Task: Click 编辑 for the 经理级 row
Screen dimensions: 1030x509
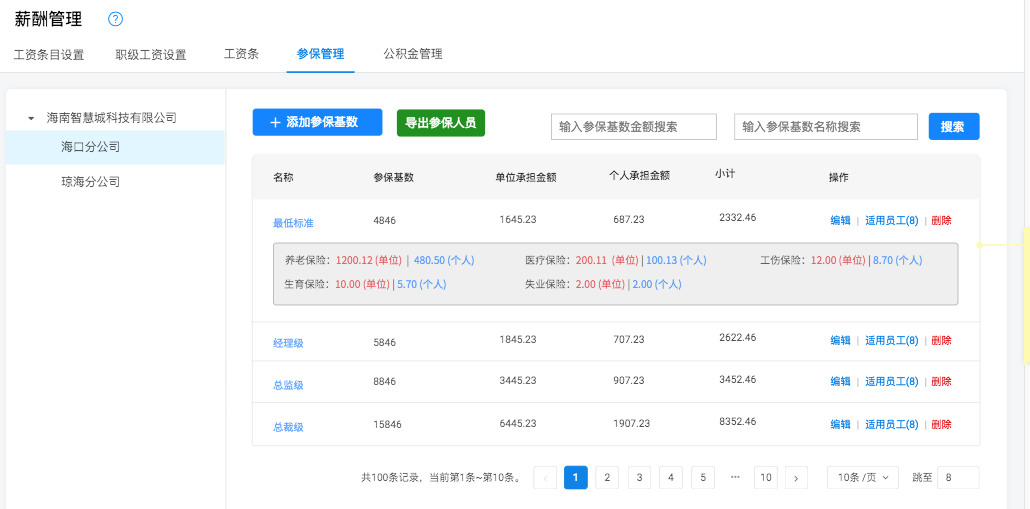Action: coord(840,341)
